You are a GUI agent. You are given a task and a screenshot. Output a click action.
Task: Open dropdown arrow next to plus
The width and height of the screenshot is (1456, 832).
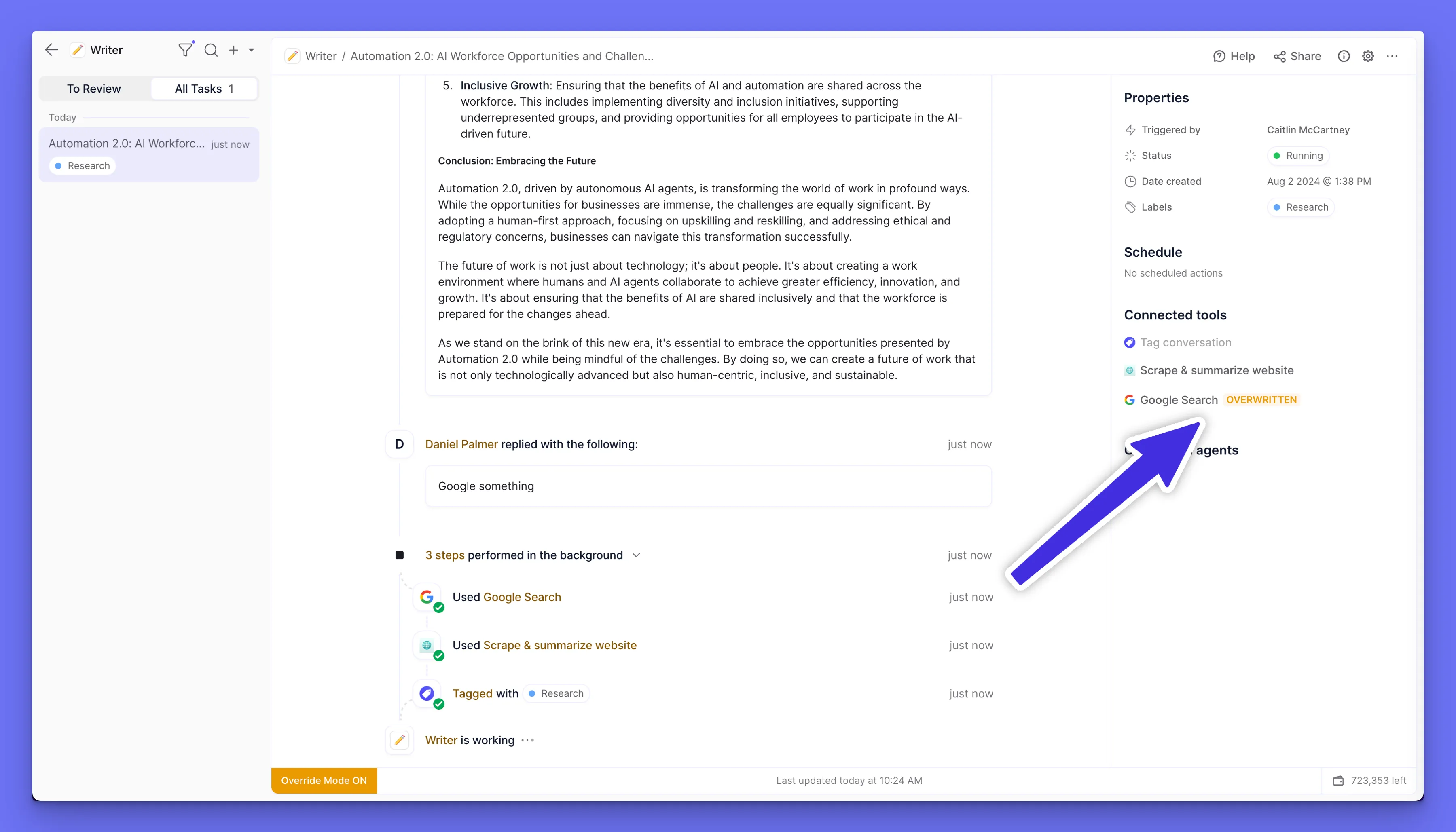pos(252,50)
